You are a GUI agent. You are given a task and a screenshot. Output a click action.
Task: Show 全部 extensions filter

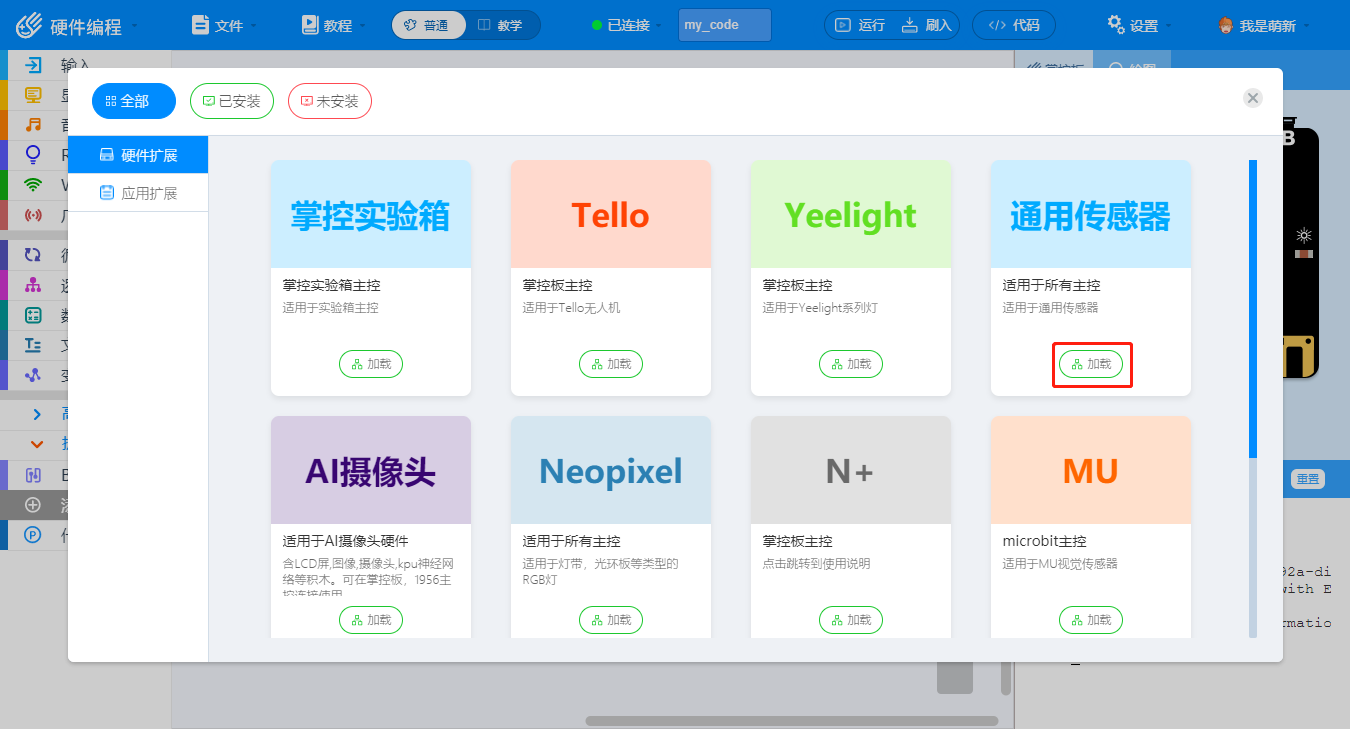click(x=134, y=101)
